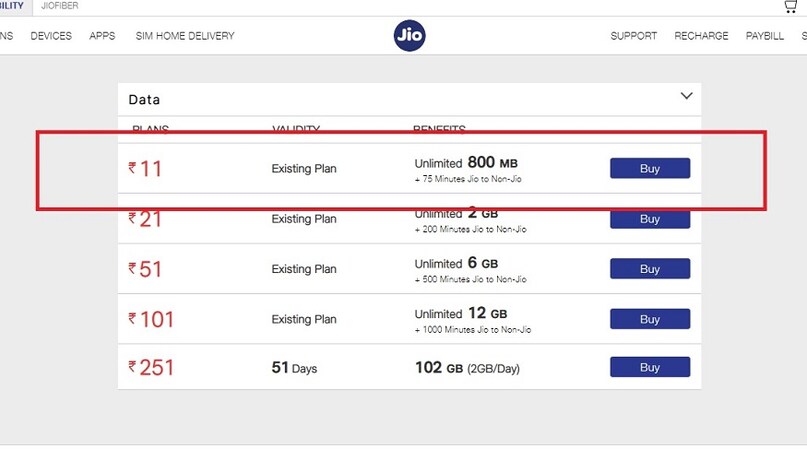Open the Apps menu
Viewport: 807px width, 449px height.
[x=102, y=36]
